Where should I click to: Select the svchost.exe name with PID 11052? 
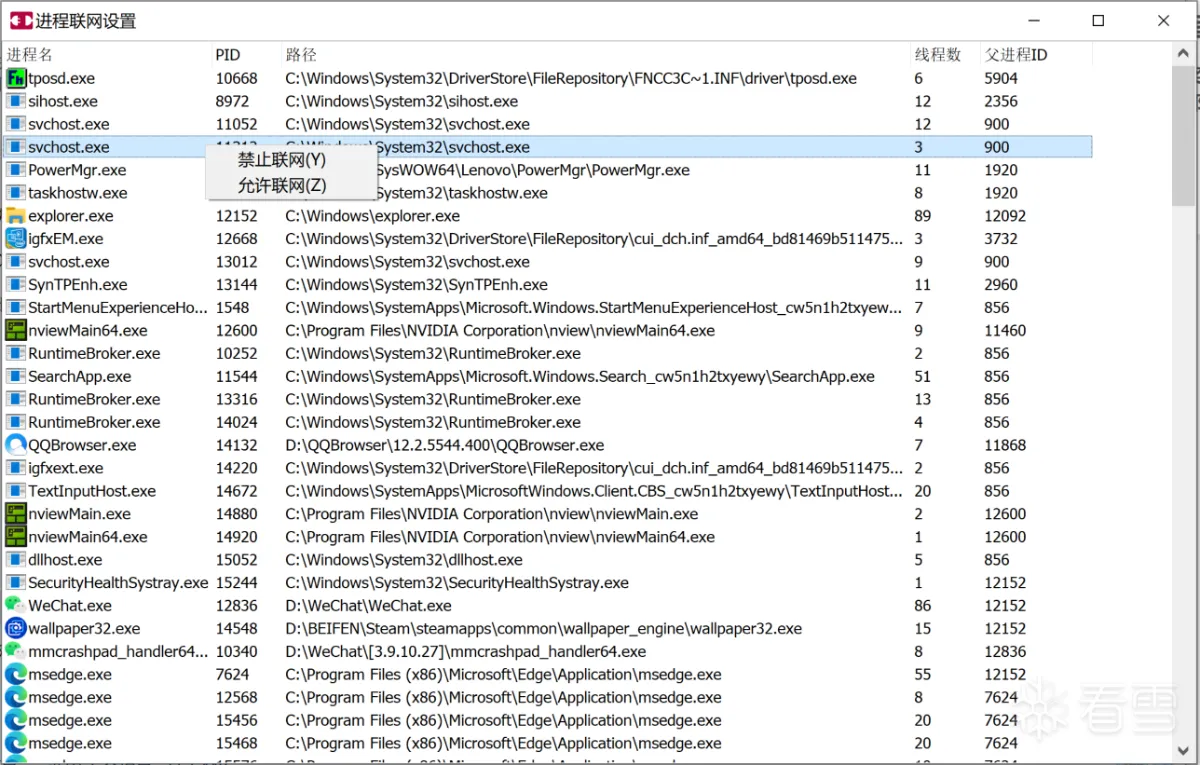(69, 124)
